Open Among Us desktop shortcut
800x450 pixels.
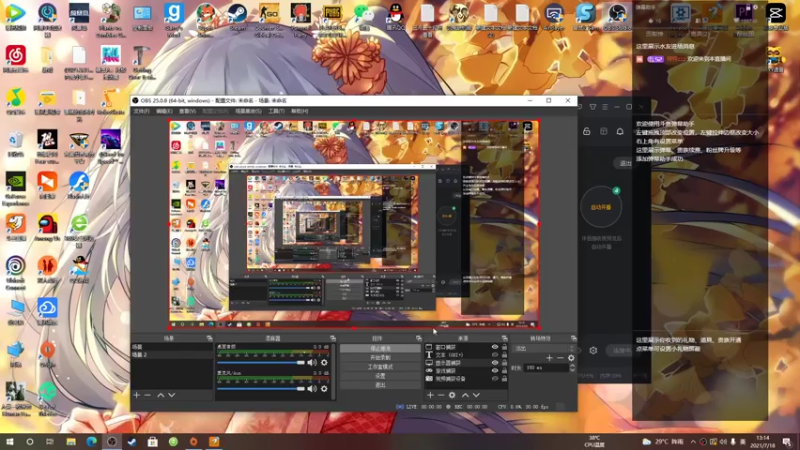coord(47,228)
